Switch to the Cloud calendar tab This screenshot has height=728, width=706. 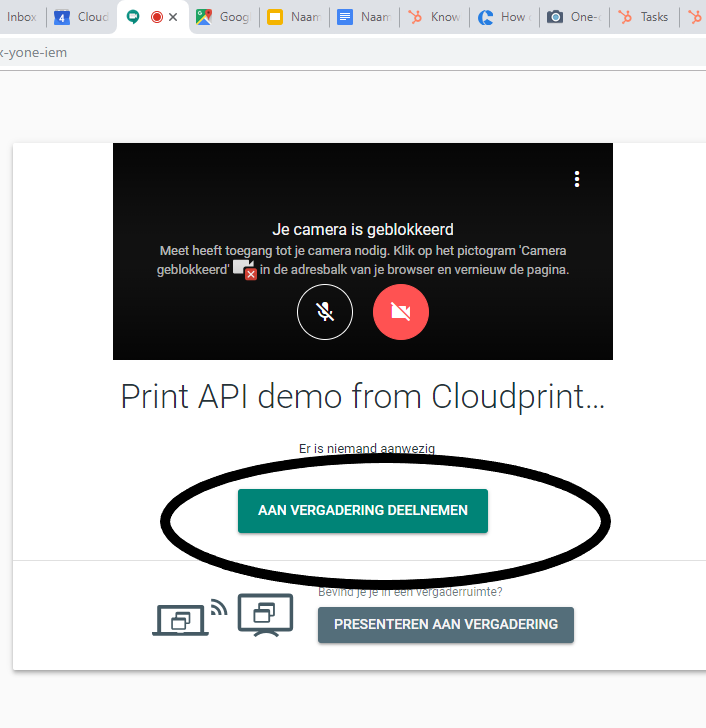click(82, 17)
